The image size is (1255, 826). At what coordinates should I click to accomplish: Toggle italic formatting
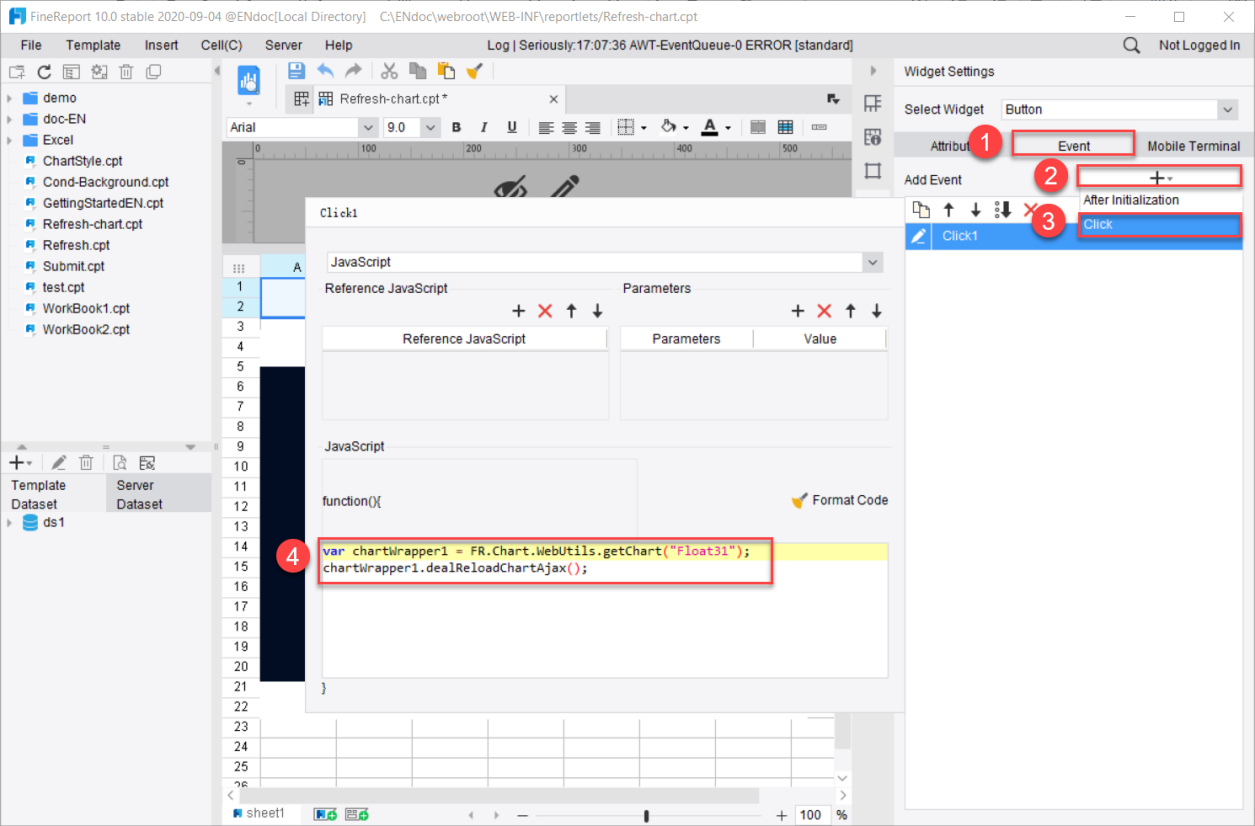484,127
